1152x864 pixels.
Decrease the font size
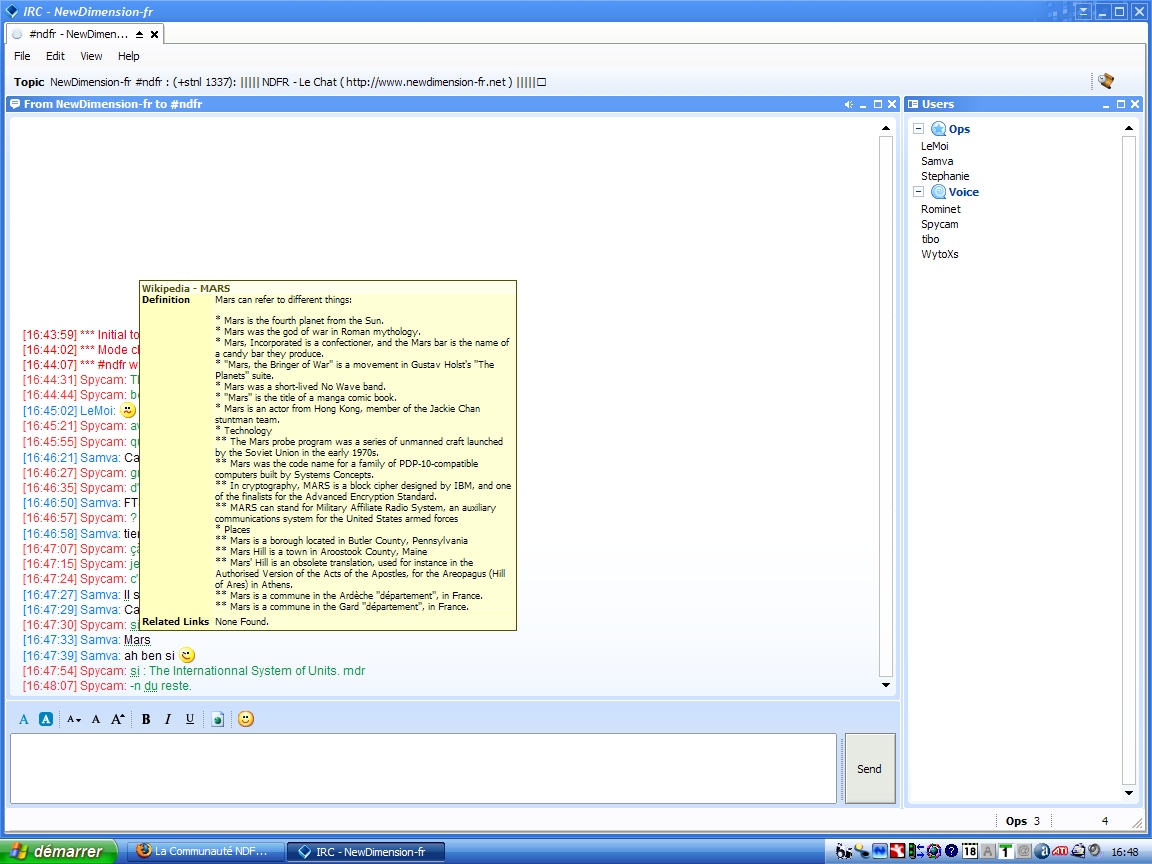click(x=73, y=719)
